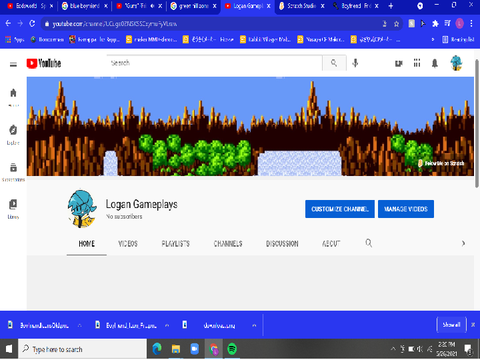Switch to the channel Videos tab
The height and width of the screenshot is (360, 480).
[128, 244]
